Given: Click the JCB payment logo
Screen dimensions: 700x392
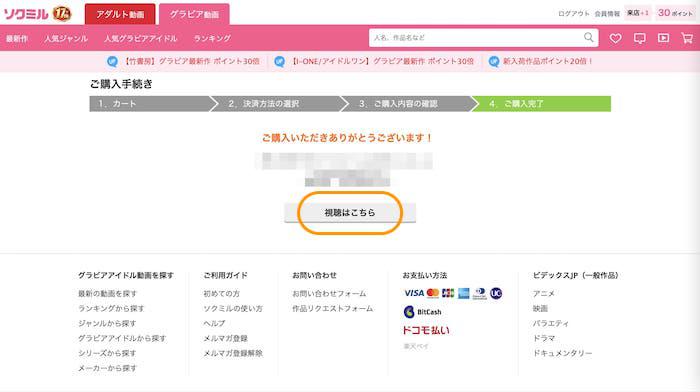Looking at the screenshot, I should pos(448,293).
